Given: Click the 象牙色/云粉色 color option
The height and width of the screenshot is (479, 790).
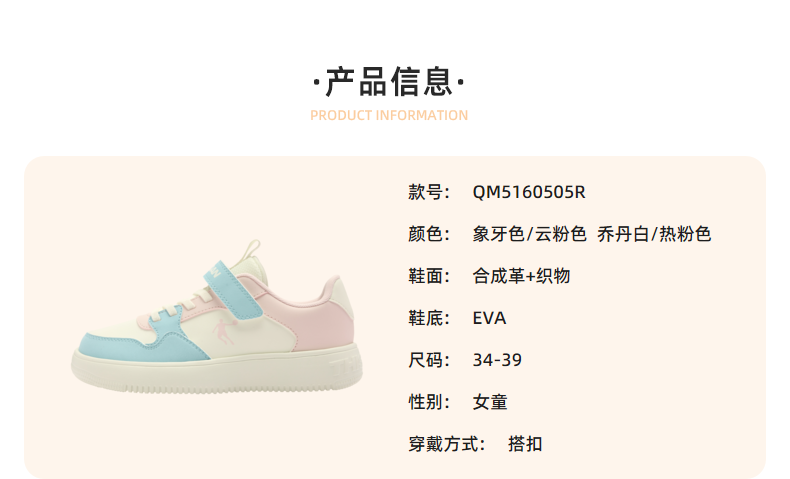Looking at the screenshot, I should click(530, 234).
